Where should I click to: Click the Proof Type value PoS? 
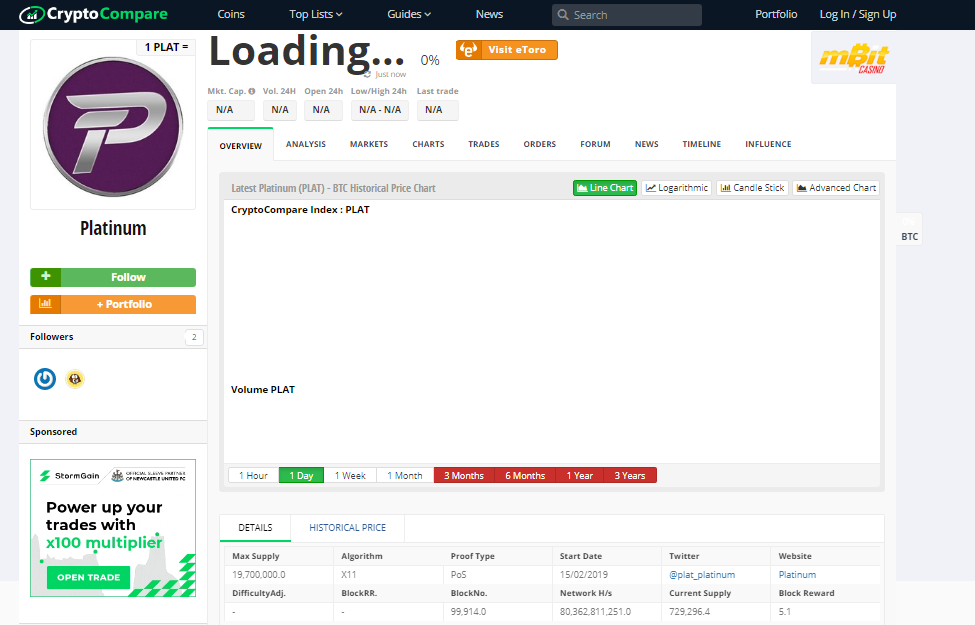pyautogui.click(x=458, y=575)
